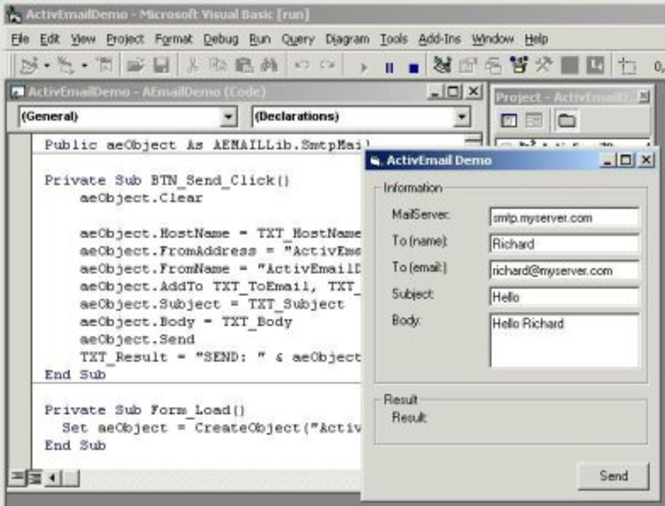The image size is (665, 506).
Task: Open the Help menu
Action: 536,39
